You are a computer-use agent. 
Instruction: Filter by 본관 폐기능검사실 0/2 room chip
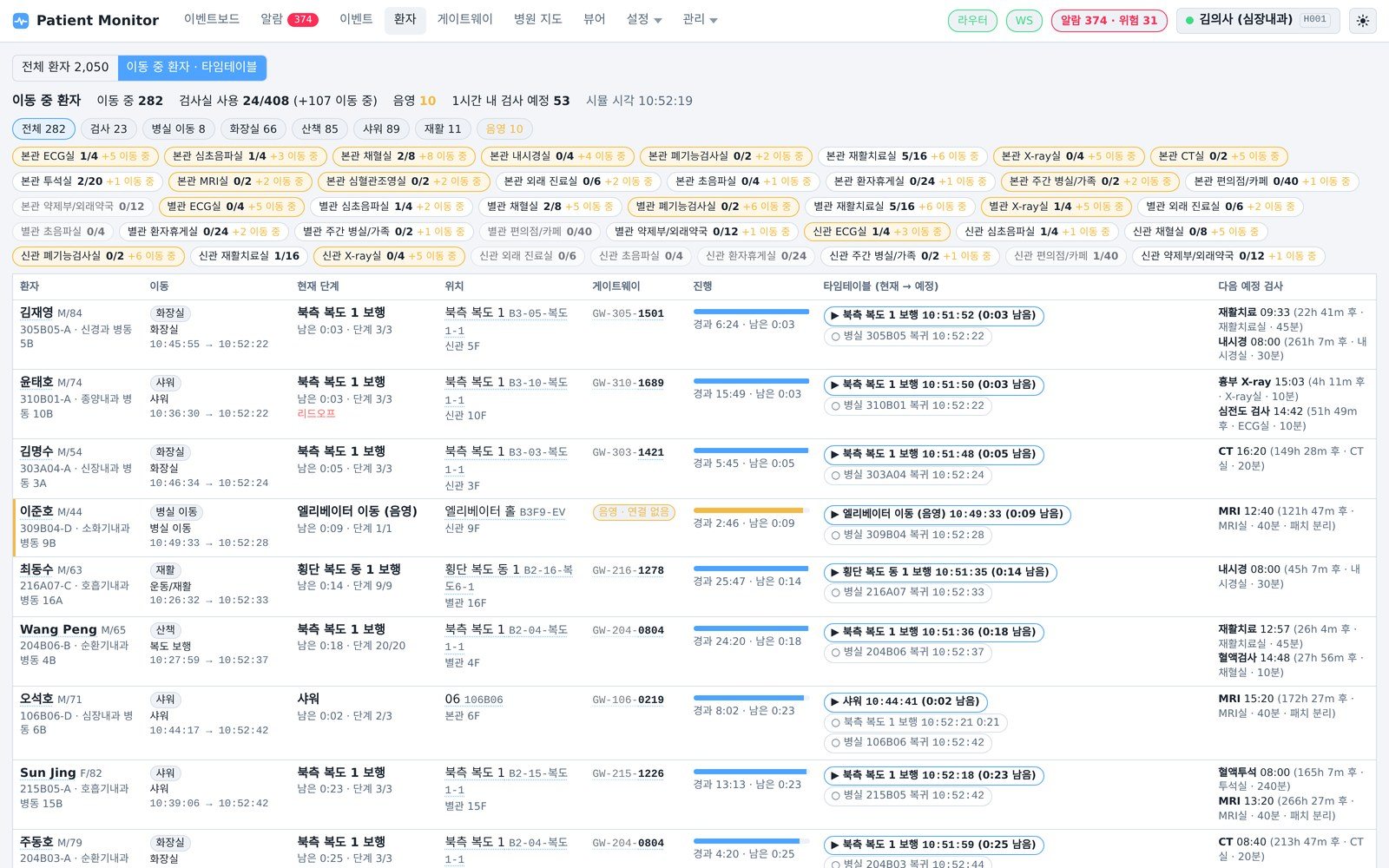click(726, 156)
